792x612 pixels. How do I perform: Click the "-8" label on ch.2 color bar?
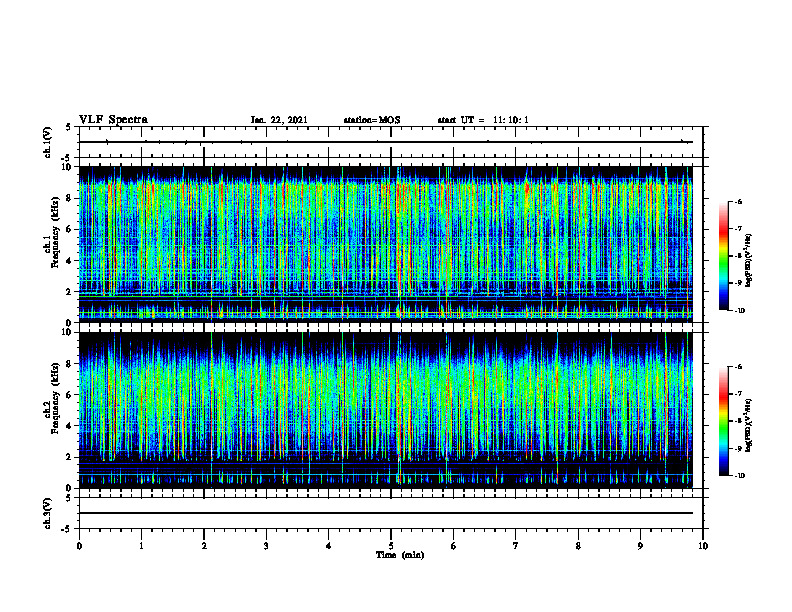738,421
